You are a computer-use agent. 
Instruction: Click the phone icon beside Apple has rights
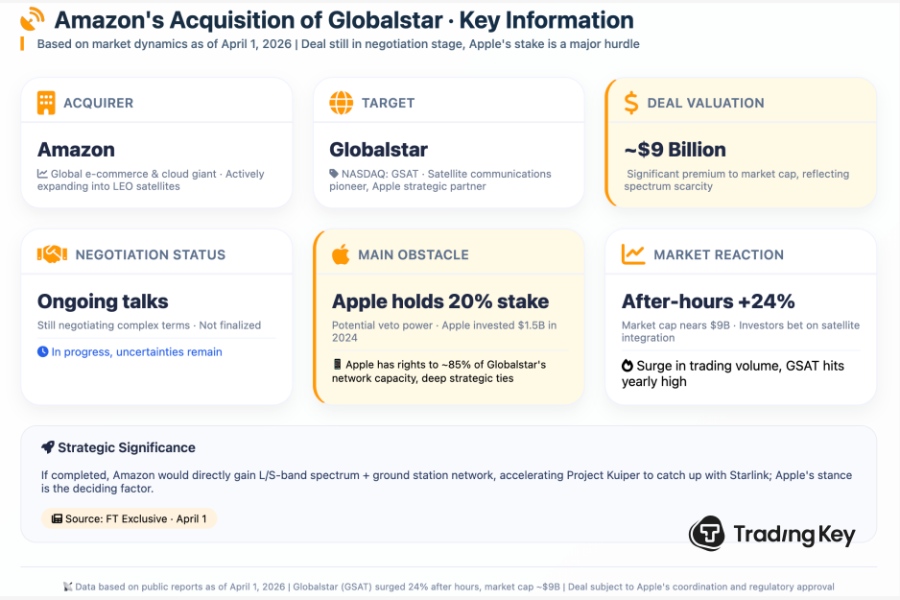click(x=337, y=365)
